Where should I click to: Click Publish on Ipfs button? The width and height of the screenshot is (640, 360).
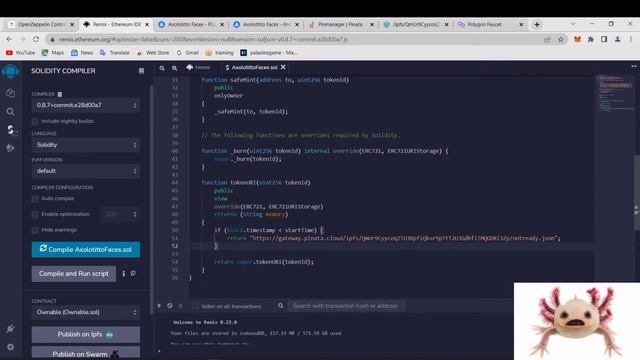coord(86,334)
